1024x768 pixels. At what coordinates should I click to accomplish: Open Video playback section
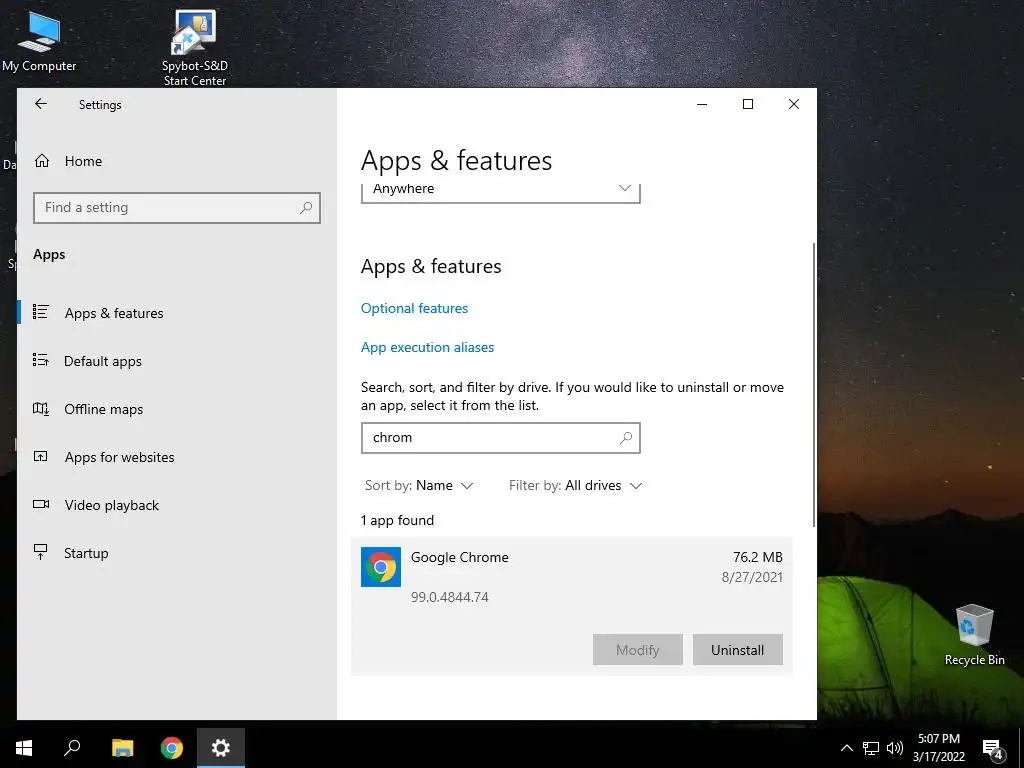click(176, 505)
